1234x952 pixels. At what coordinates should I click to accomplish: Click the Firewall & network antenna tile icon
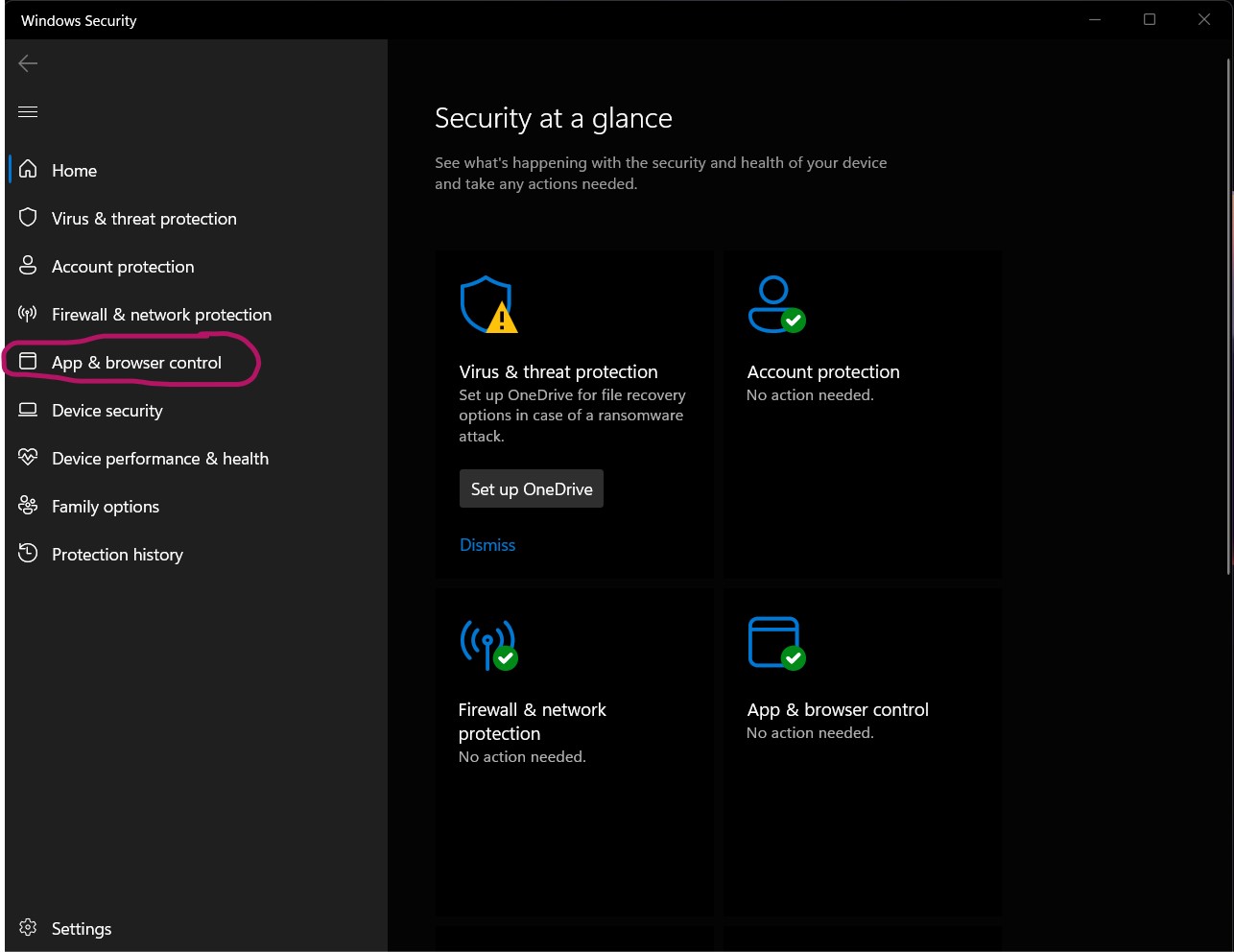[x=487, y=643]
